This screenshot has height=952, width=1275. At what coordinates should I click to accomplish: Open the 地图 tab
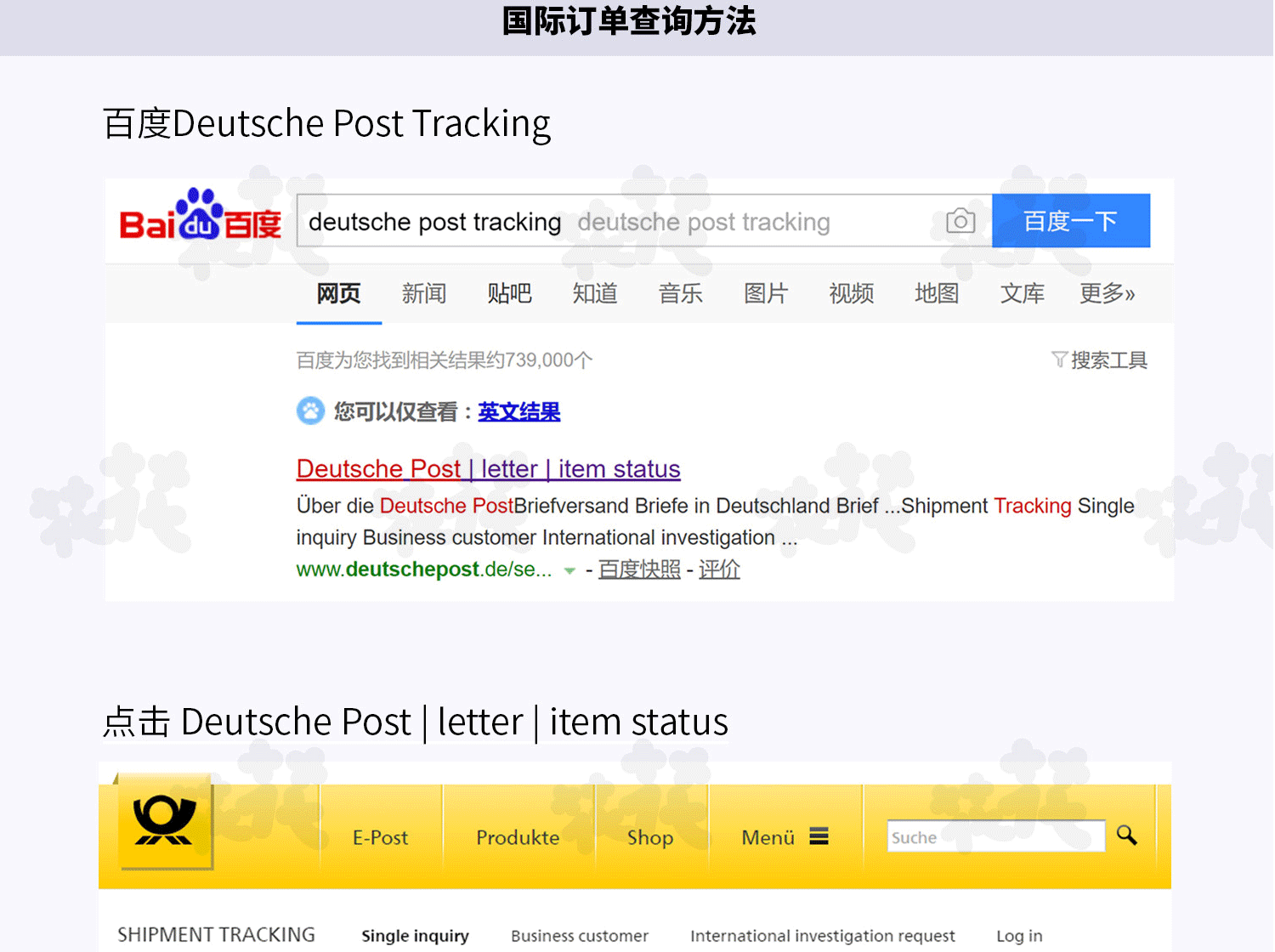pos(937,293)
